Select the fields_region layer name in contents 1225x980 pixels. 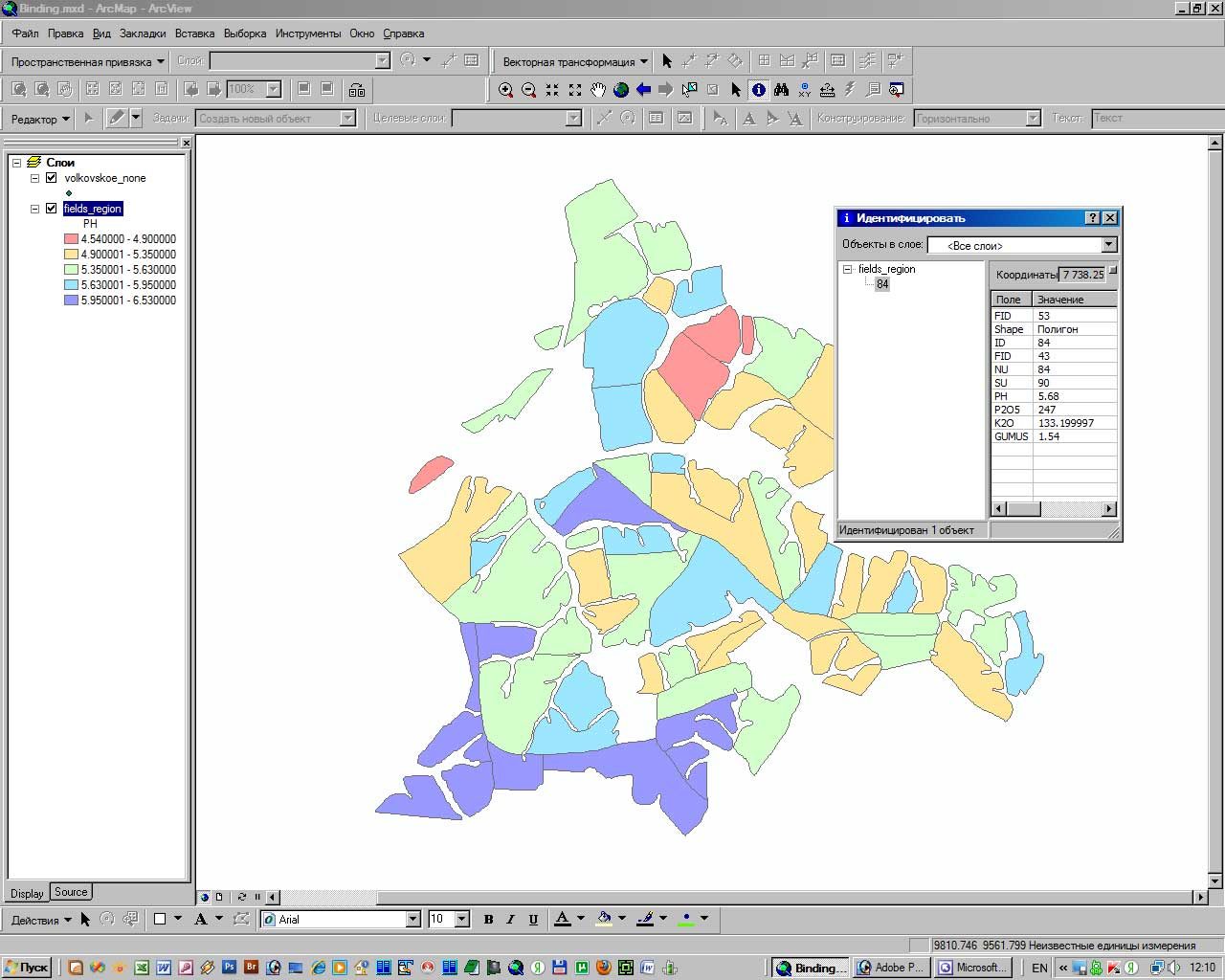[93, 209]
